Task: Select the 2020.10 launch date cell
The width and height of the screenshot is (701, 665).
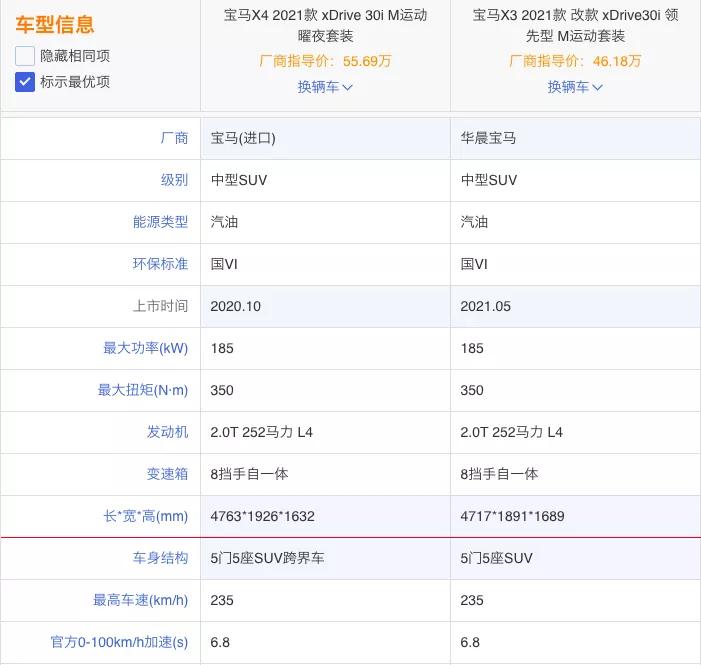Action: (325, 306)
